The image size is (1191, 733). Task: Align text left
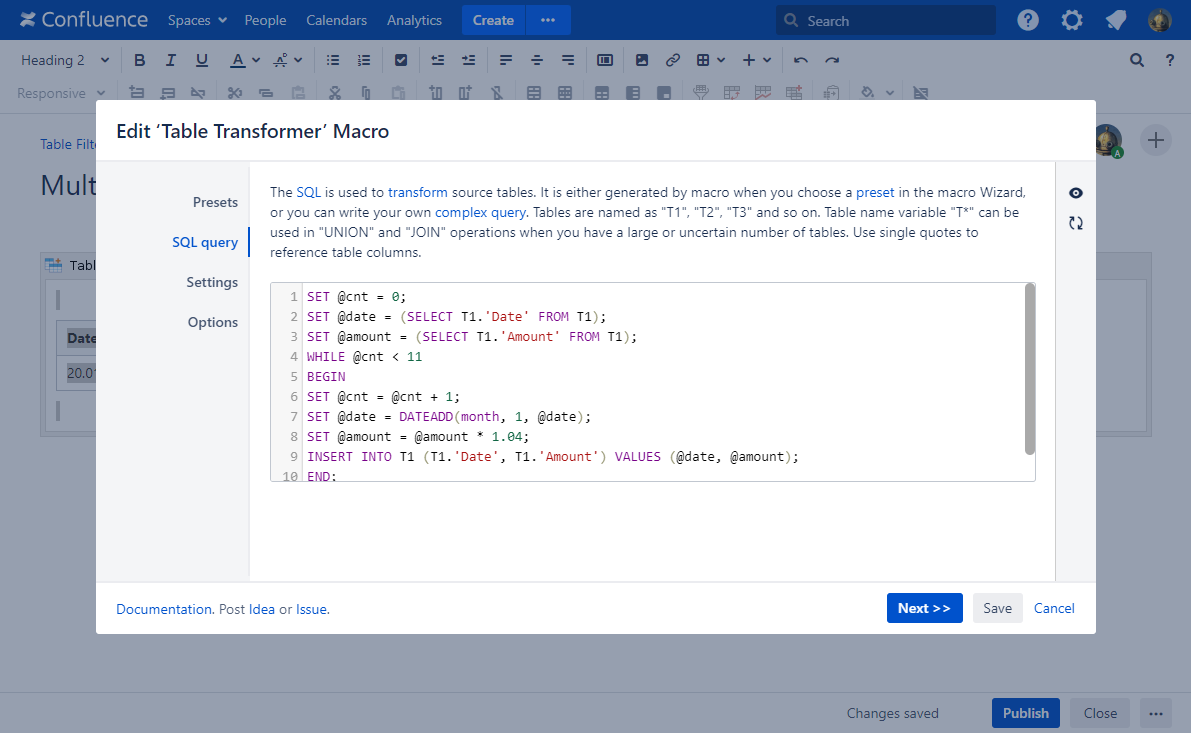[506, 60]
